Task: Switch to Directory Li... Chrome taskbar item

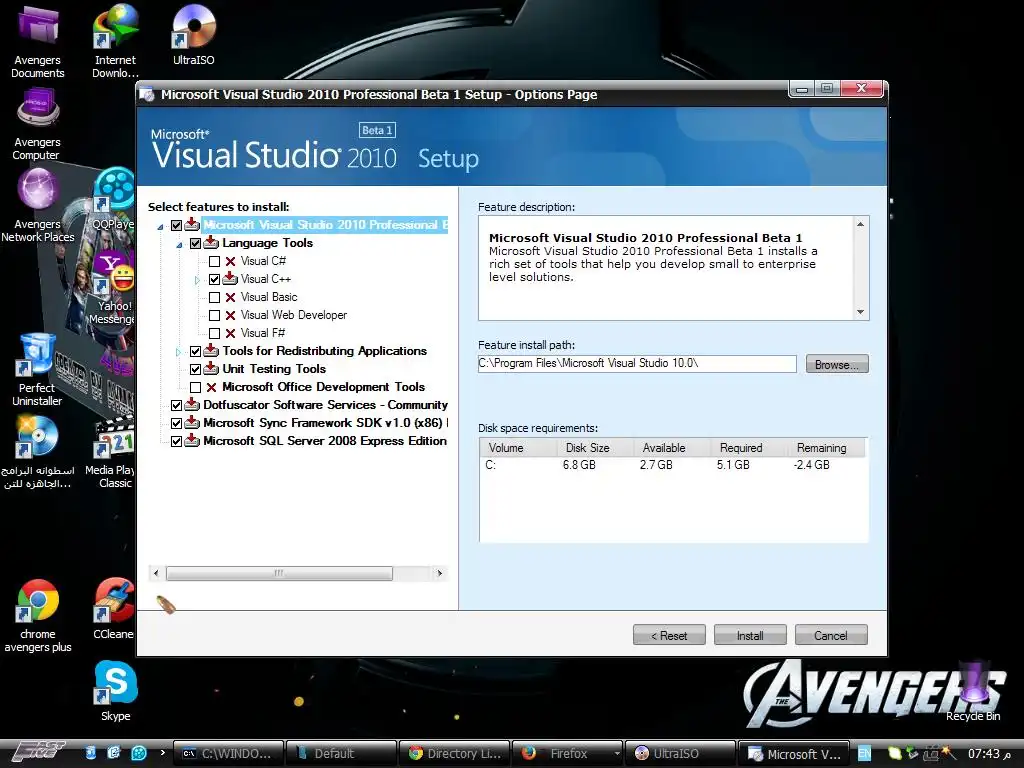Action: pos(455,754)
